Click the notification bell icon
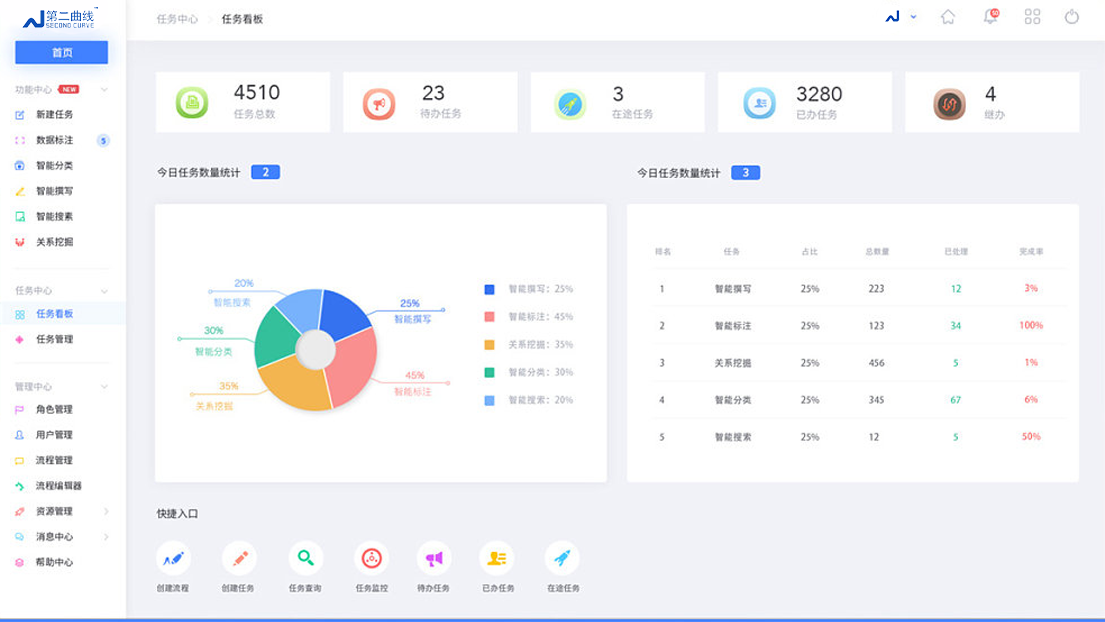The image size is (1105, 622). 990,17
